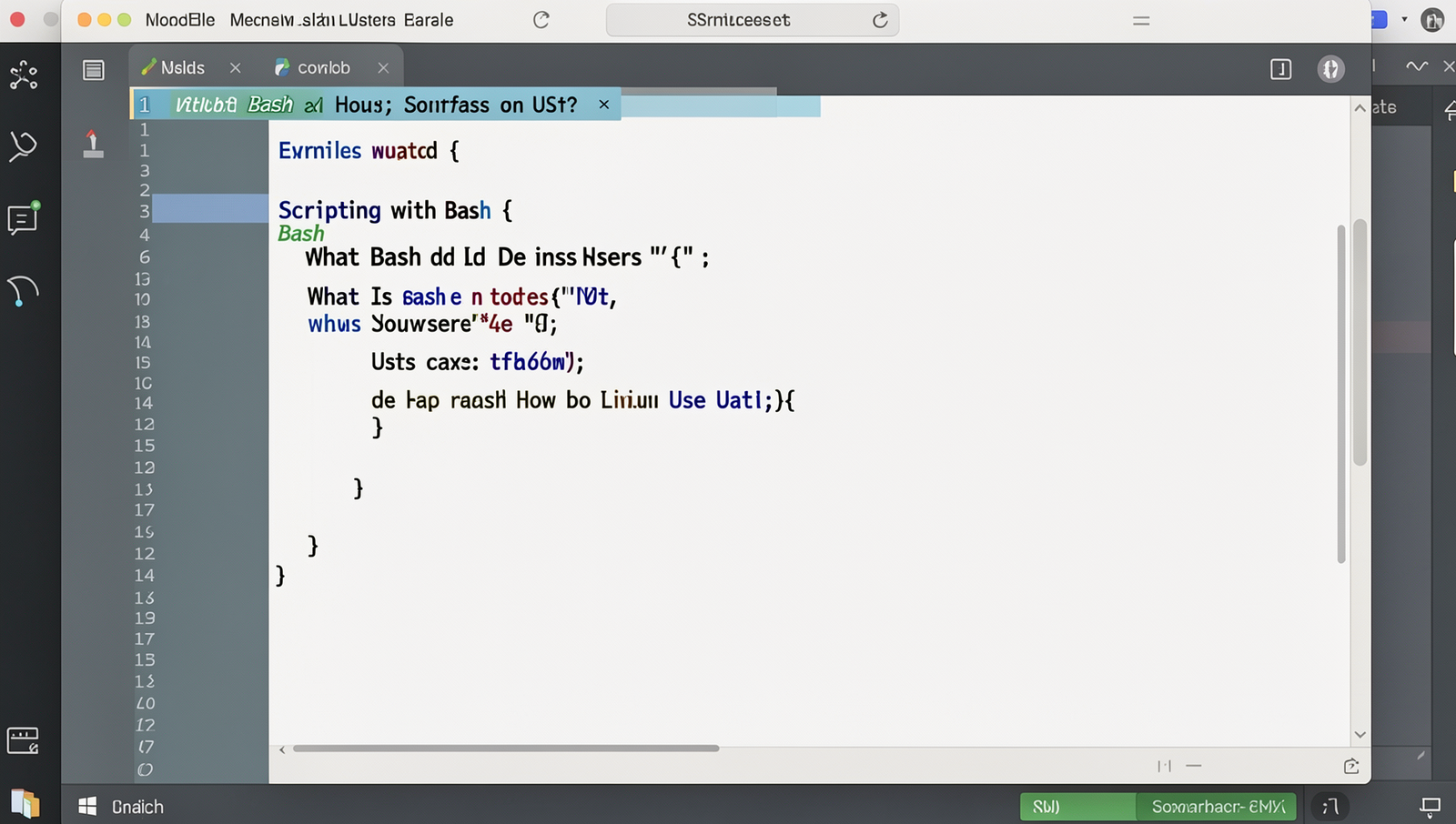The height and width of the screenshot is (824, 1456).
Task: Click the split editor layout icon
Action: [1280, 69]
